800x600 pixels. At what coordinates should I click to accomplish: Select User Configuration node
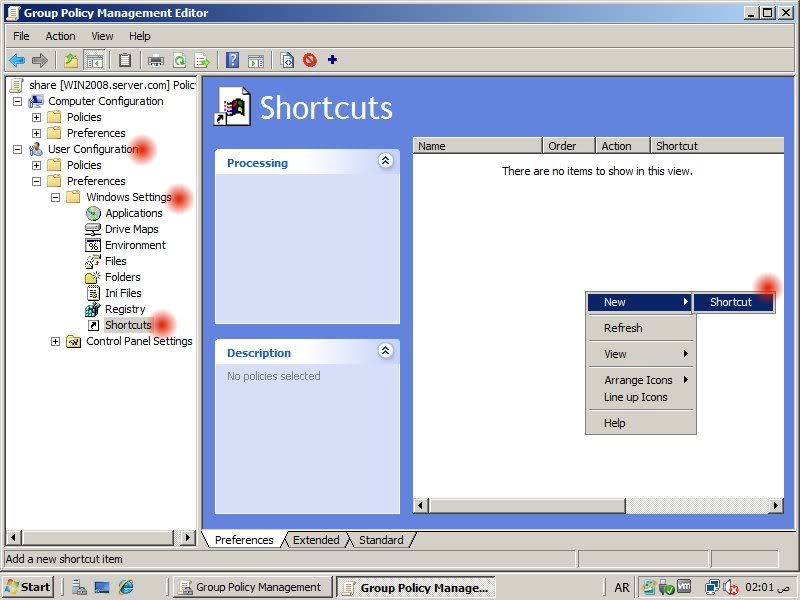(x=93, y=149)
